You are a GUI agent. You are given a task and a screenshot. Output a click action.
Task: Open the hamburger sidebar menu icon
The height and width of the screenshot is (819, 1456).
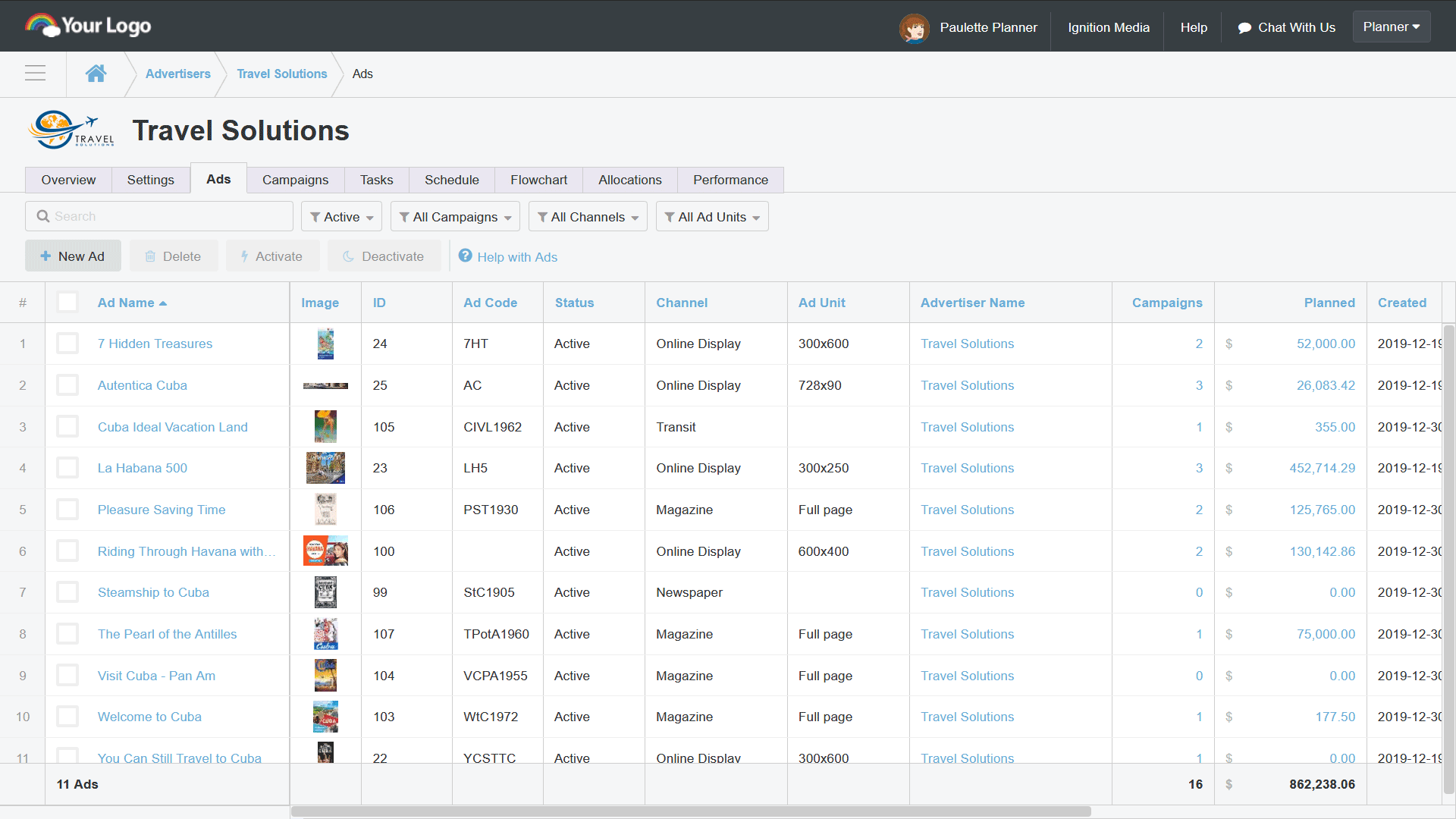[35, 74]
